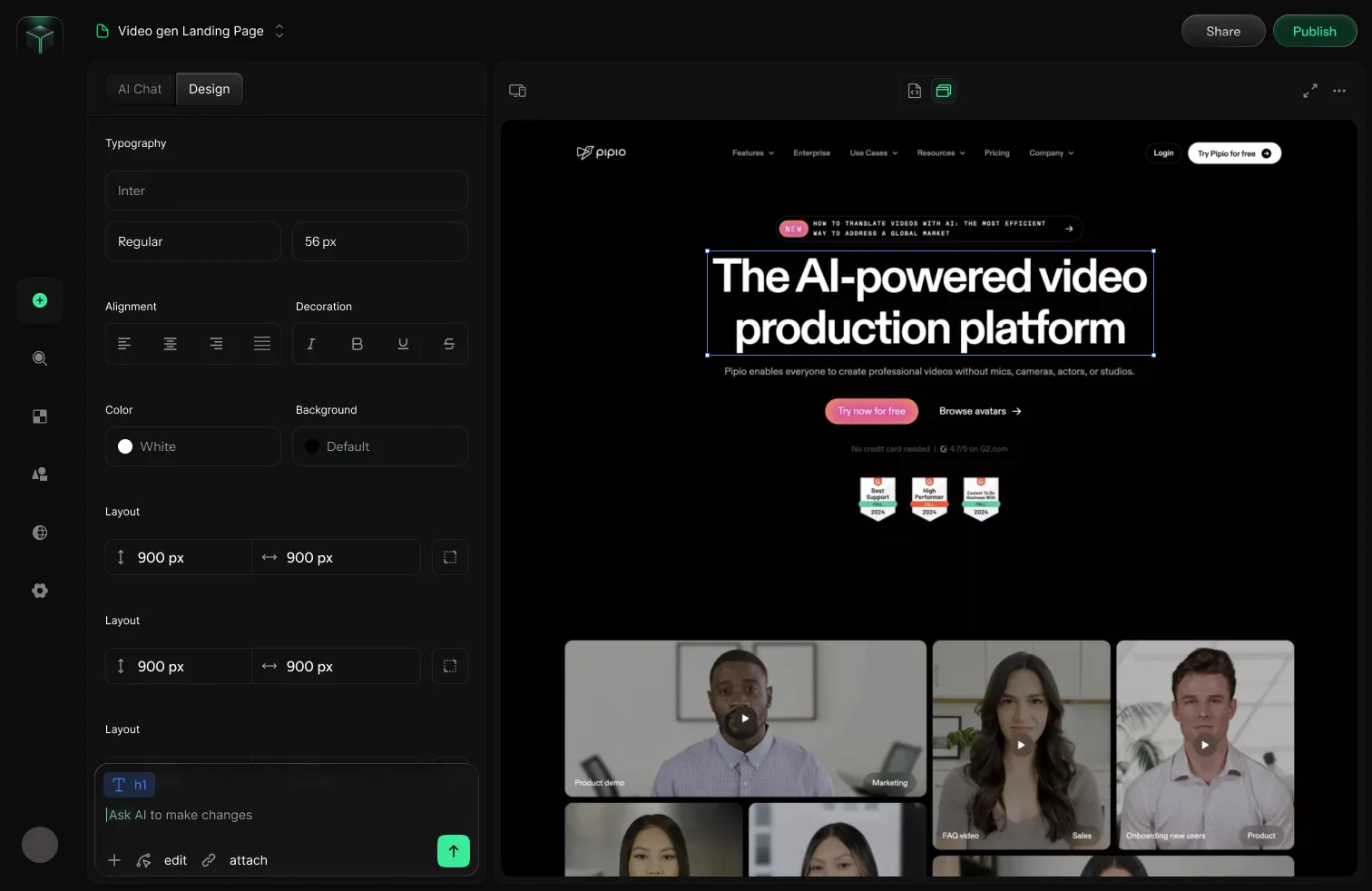Toggle underline text decoration
1372x891 pixels.
pos(403,344)
